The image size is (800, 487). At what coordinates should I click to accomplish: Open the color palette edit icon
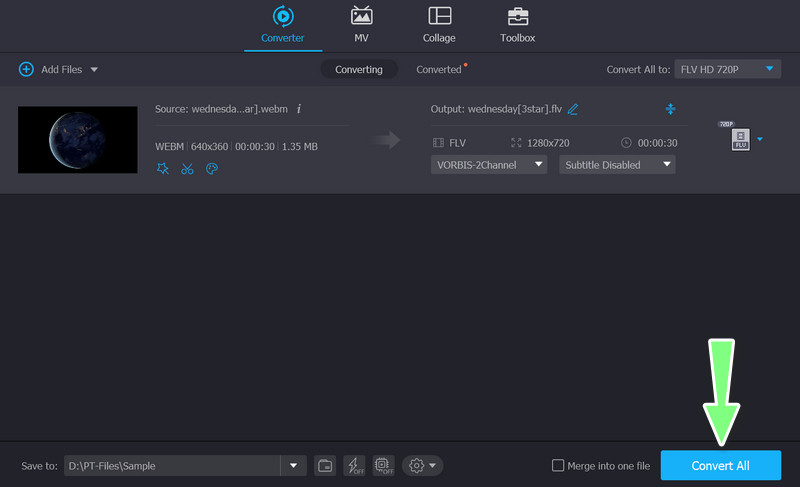[211, 169]
